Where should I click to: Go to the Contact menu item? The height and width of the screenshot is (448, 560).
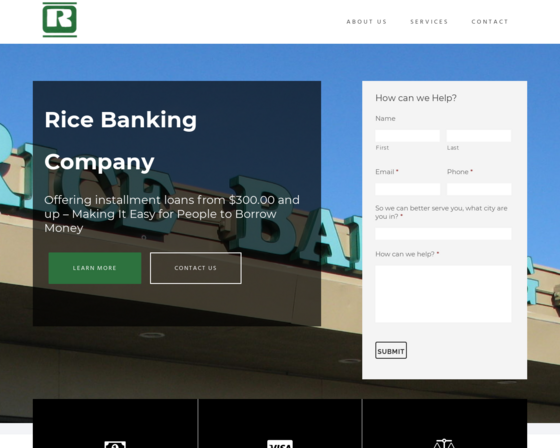[490, 22]
